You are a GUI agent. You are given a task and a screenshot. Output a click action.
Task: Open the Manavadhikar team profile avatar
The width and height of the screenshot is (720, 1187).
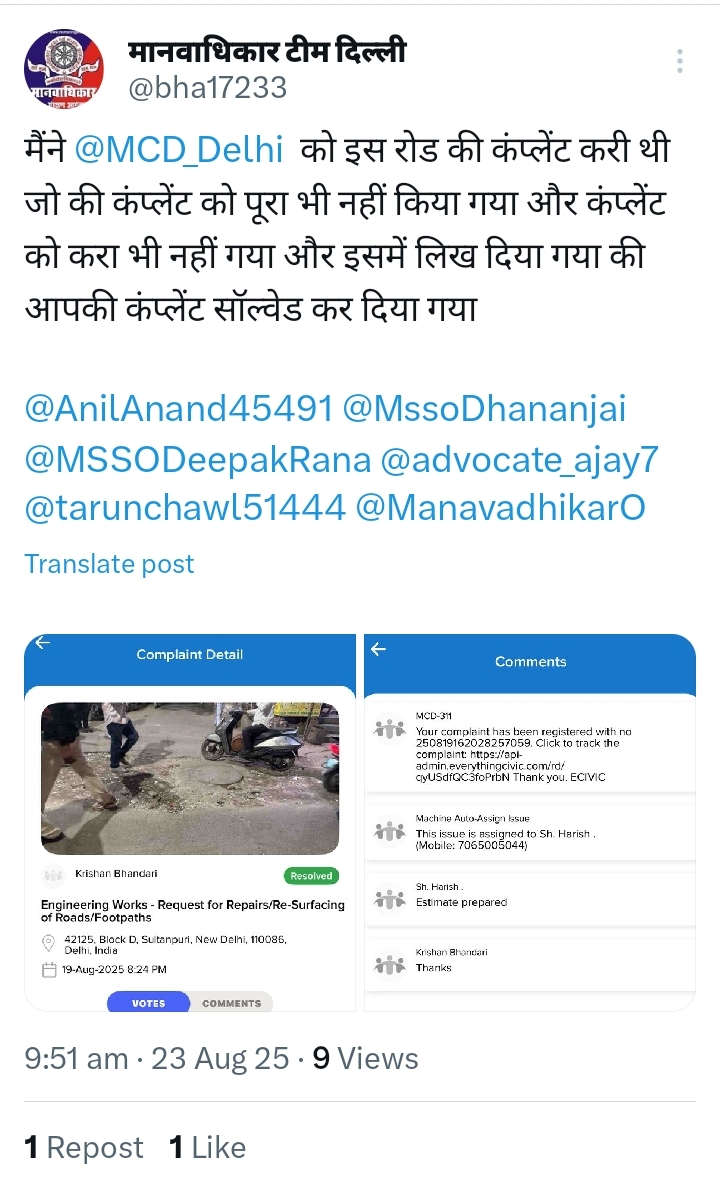point(64,69)
